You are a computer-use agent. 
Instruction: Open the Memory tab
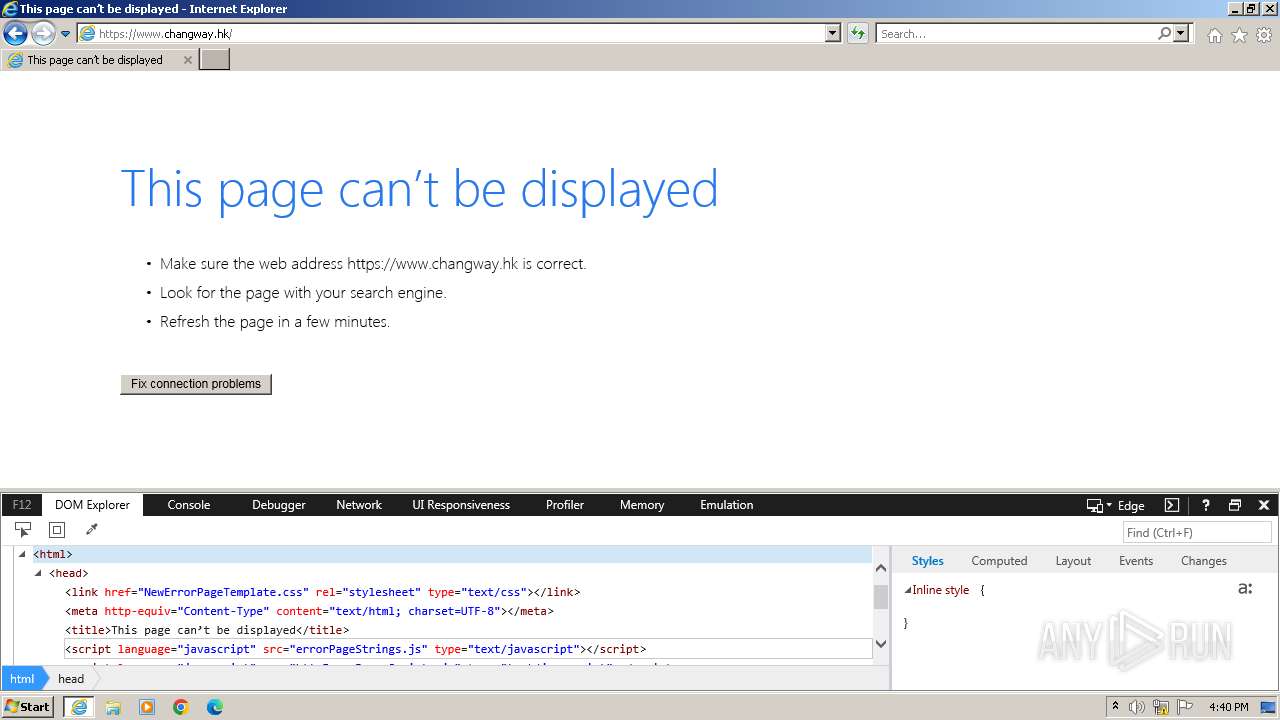pyautogui.click(x=642, y=505)
